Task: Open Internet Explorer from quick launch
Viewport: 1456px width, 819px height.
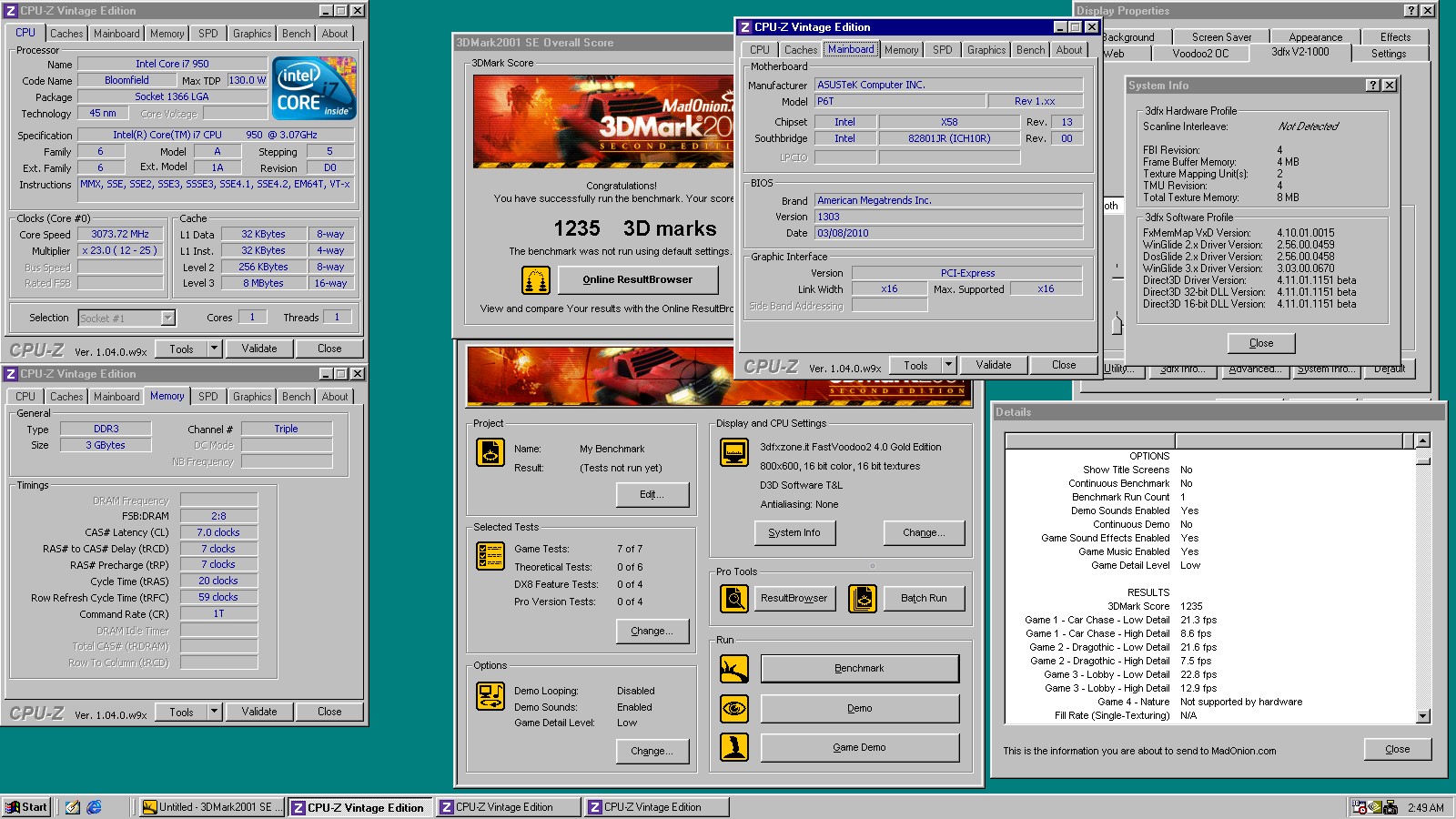Action: tap(94, 807)
